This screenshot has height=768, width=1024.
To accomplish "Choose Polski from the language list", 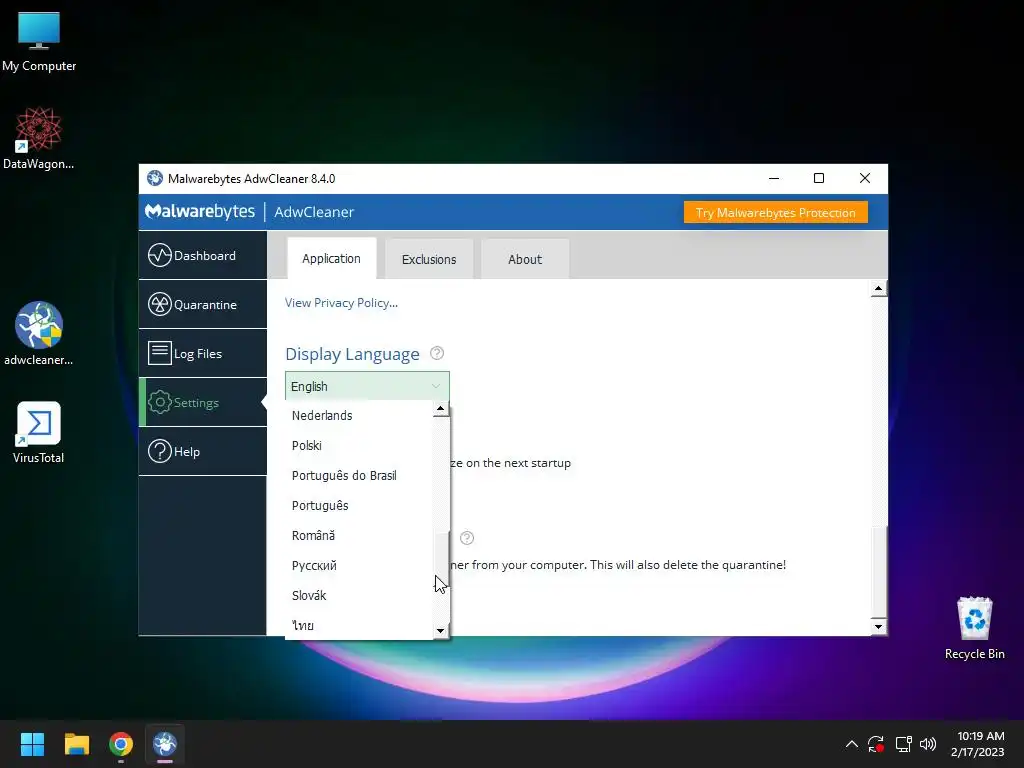I will pyautogui.click(x=359, y=445).
